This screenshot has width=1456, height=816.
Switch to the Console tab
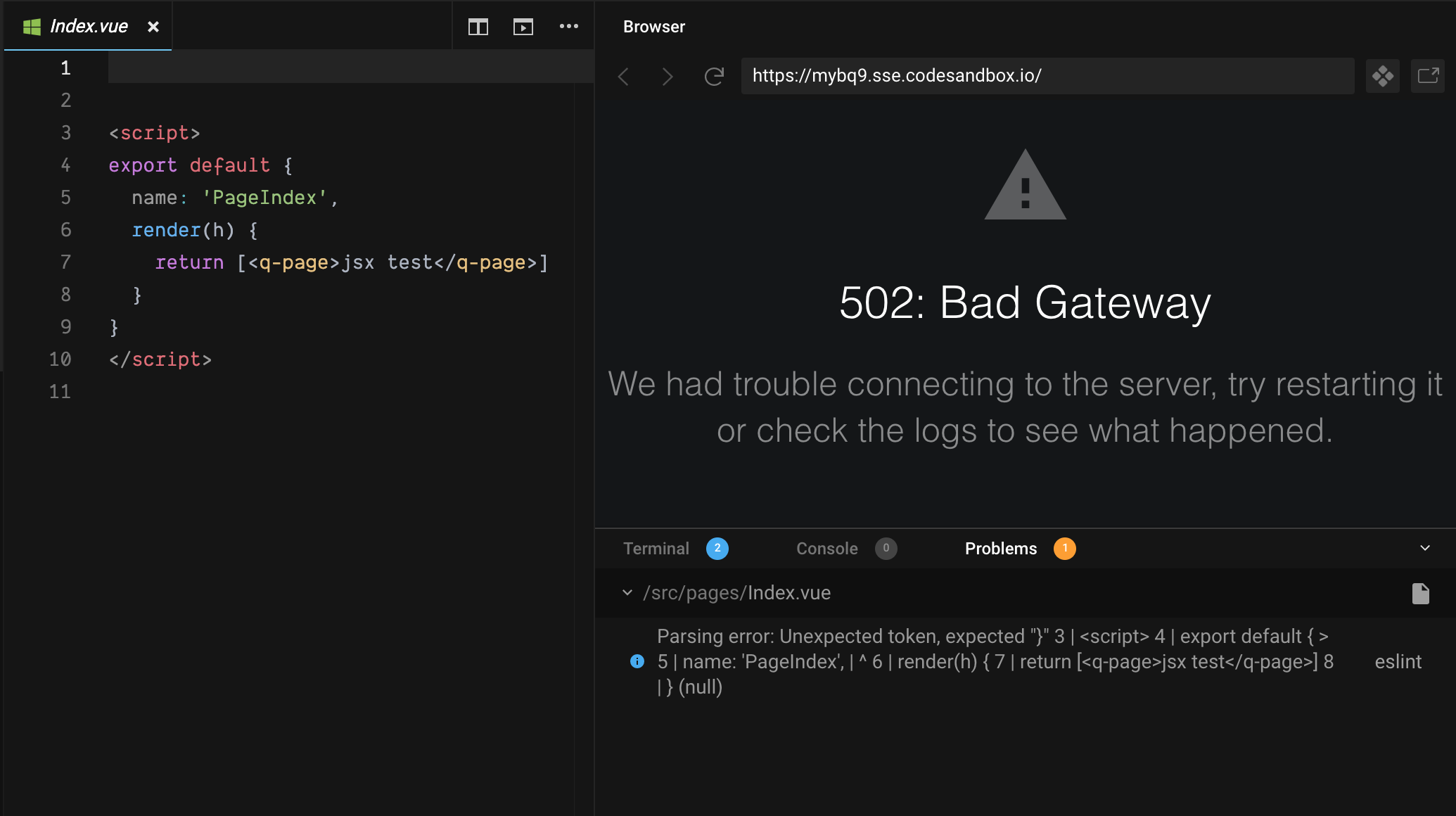pos(826,548)
